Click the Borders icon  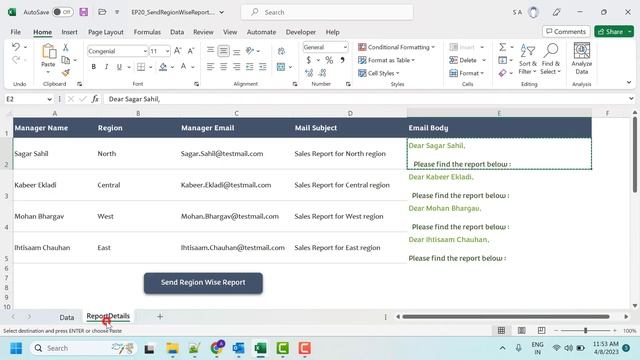tap(141, 67)
